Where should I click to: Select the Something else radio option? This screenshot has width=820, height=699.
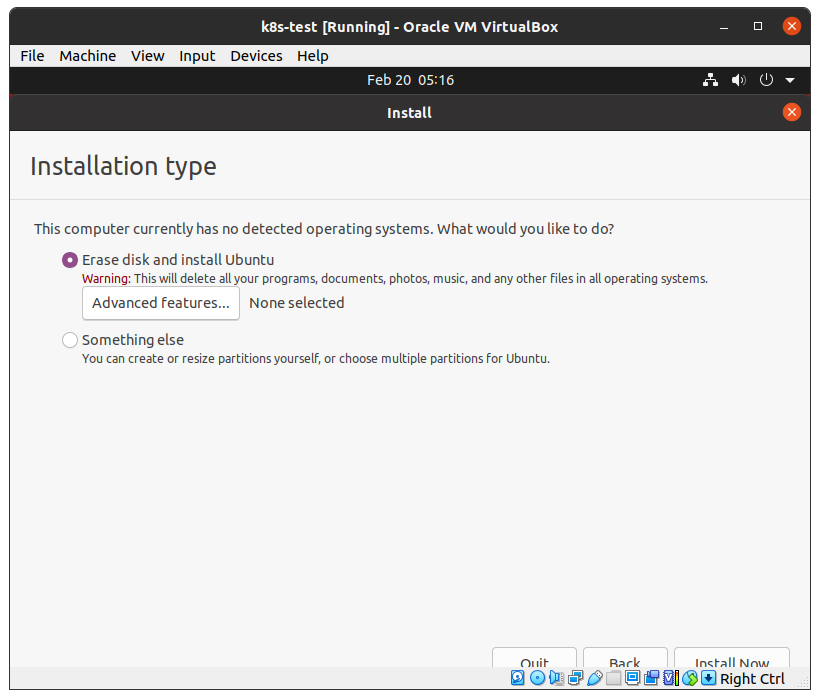[70, 340]
